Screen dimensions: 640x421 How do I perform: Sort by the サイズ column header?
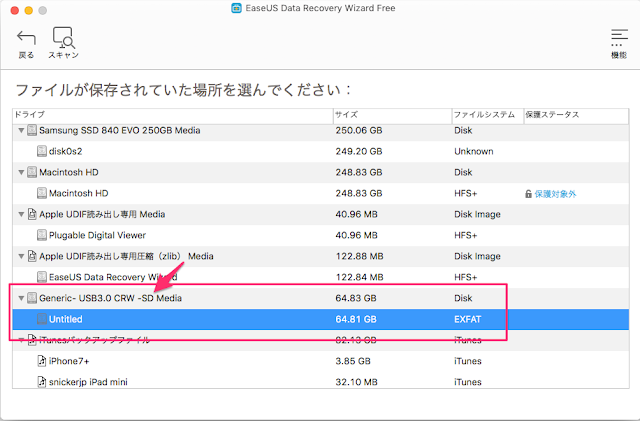click(x=392, y=115)
